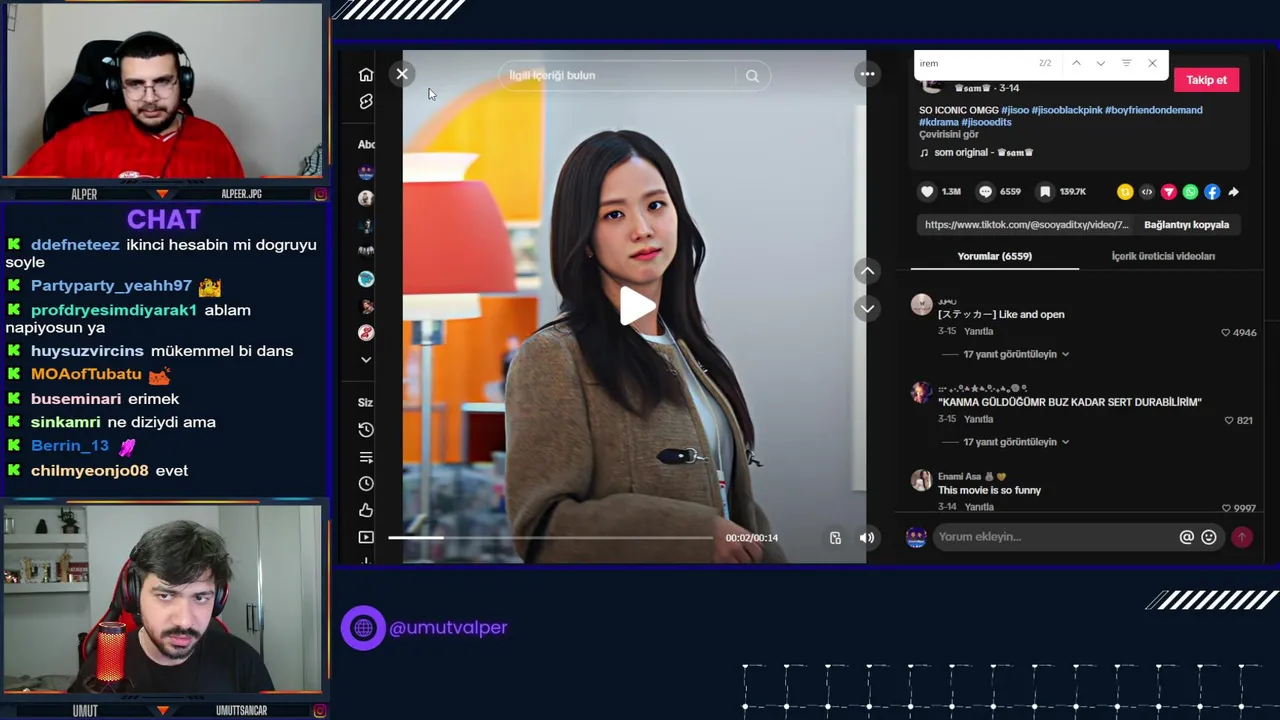
Task: Go to previous video with up arrow
Action: tap(867, 271)
